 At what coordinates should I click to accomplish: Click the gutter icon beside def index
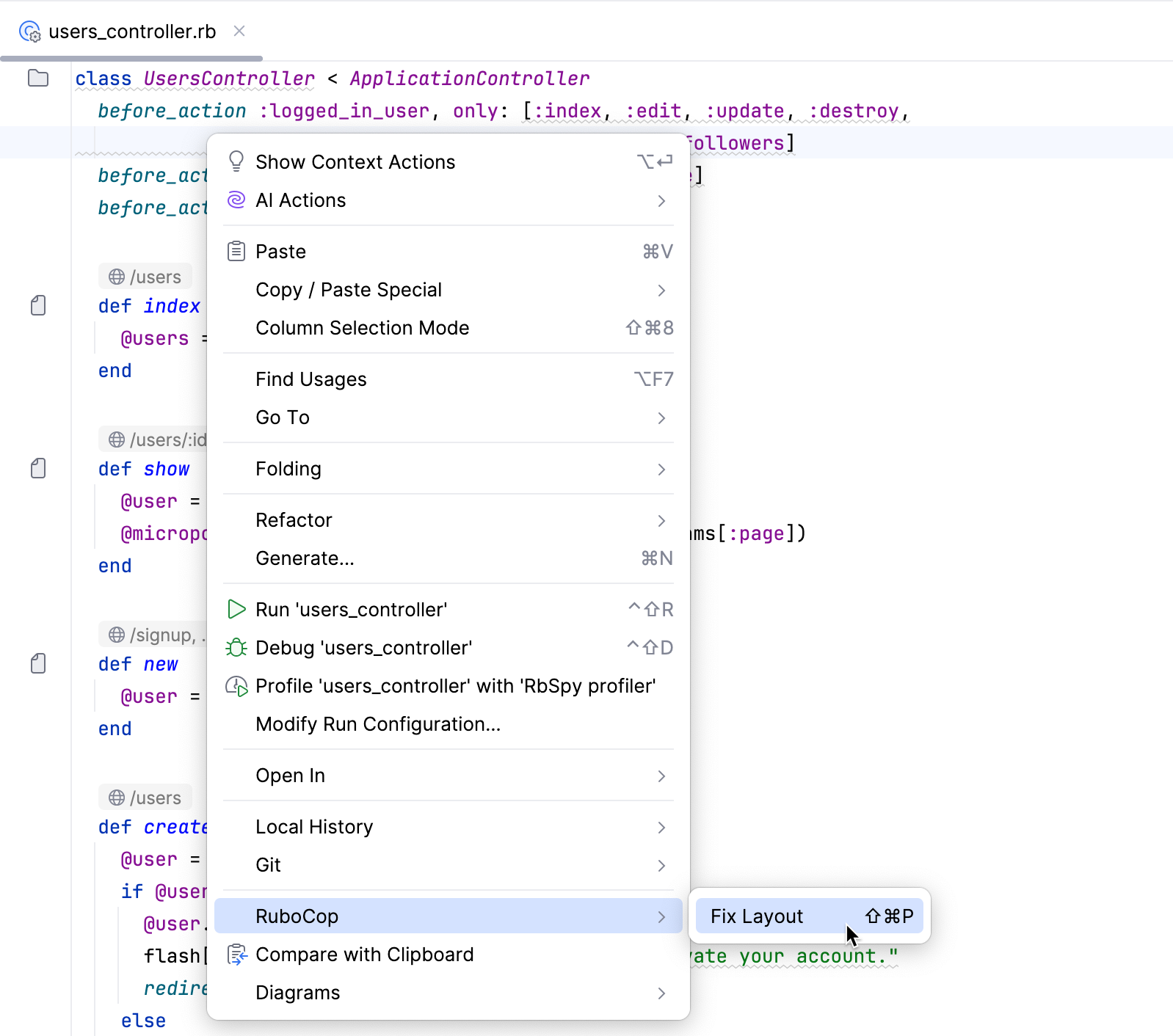click(x=38, y=306)
